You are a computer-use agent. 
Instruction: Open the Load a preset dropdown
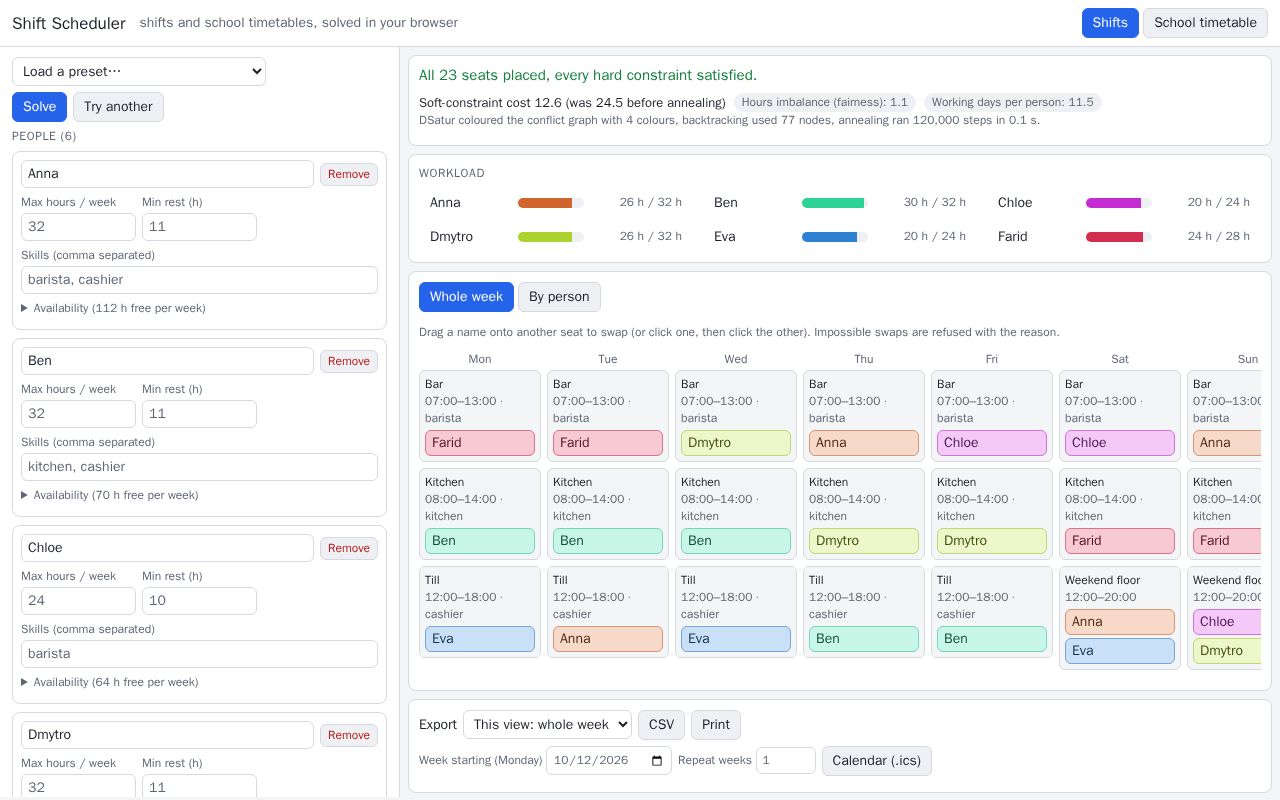(x=139, y=71)
